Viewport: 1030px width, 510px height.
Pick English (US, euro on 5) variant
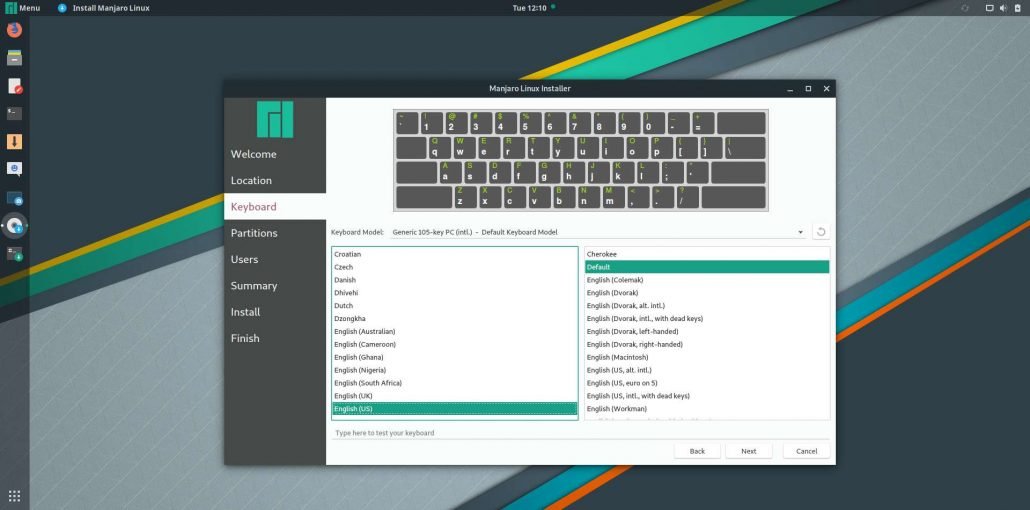tap(707, 383)
